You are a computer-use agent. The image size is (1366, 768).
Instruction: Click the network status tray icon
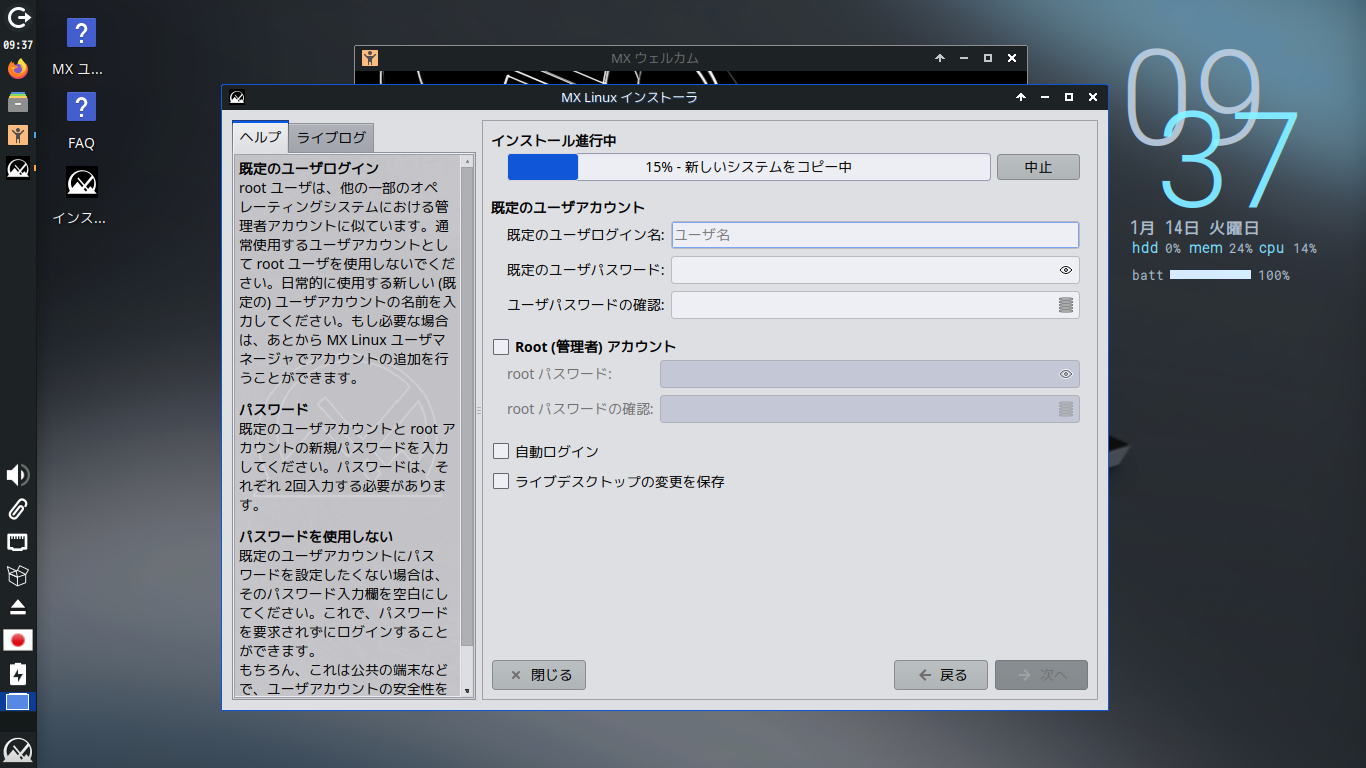pyautogui.click(x=18, y=542)
